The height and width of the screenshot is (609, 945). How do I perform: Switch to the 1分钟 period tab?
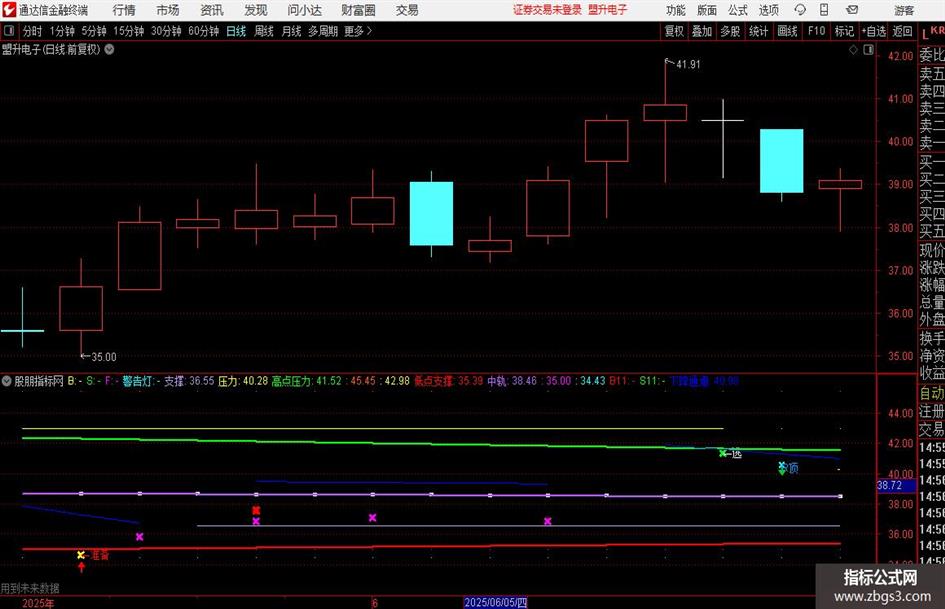[x=62, y=31]
